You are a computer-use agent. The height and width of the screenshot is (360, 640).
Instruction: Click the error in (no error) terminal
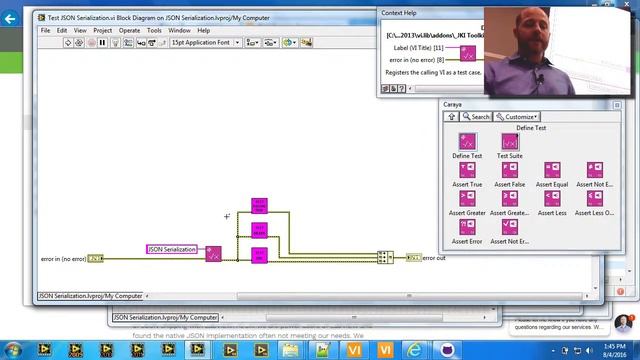[96, 258]
